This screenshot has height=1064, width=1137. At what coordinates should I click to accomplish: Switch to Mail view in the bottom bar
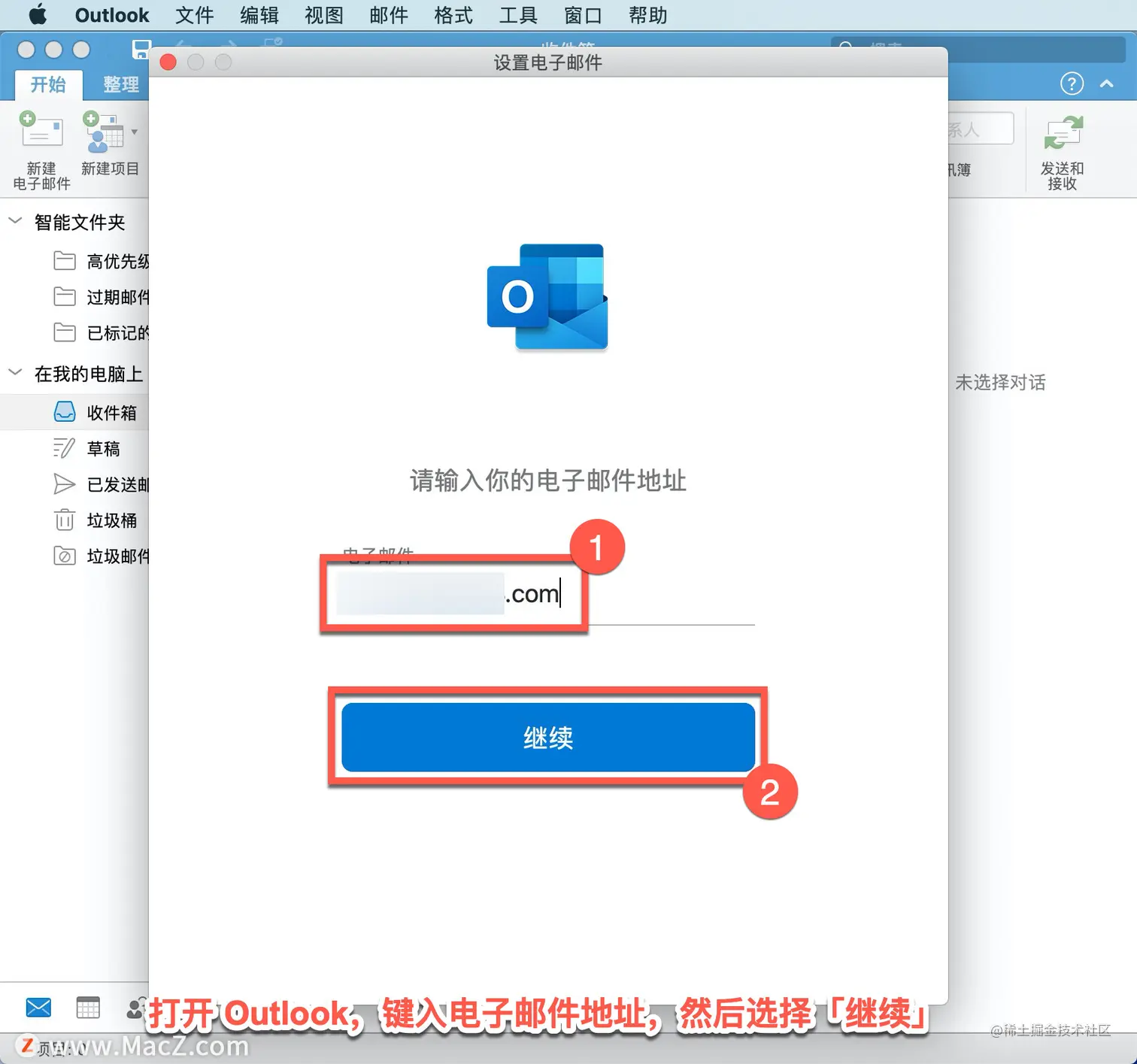click(38, 1008)
